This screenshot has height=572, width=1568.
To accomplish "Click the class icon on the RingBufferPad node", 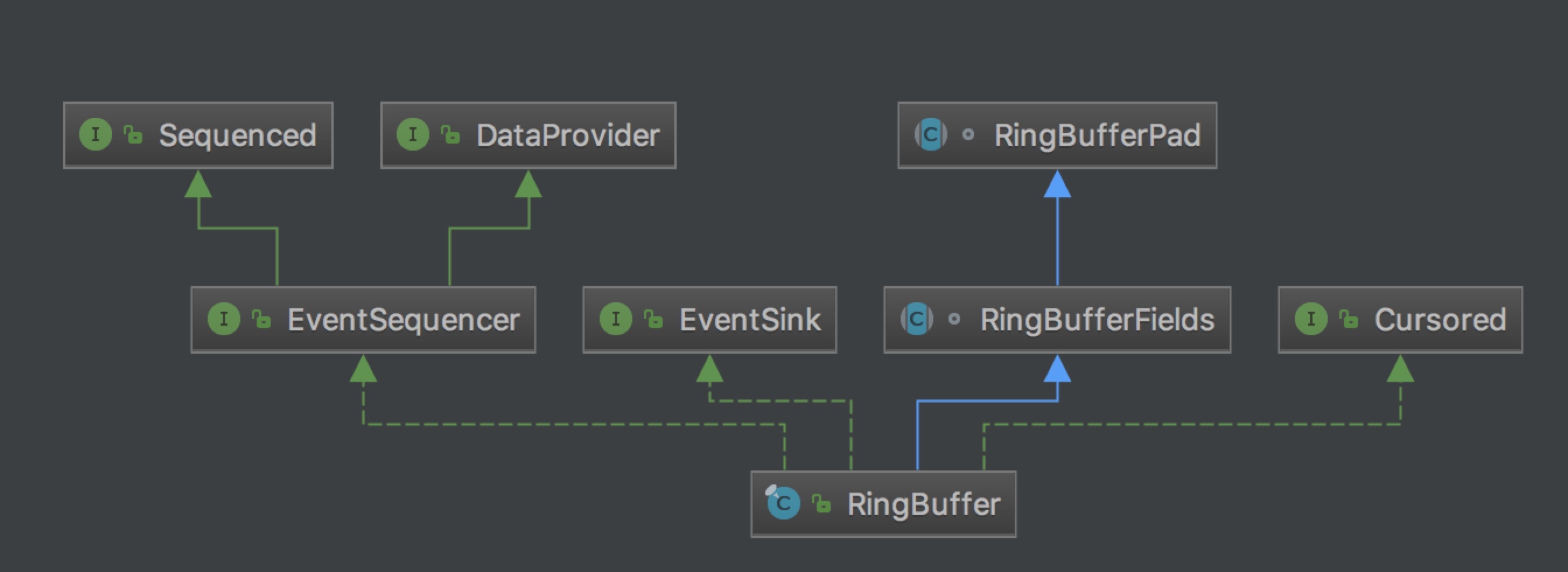I will pos(930,135).
